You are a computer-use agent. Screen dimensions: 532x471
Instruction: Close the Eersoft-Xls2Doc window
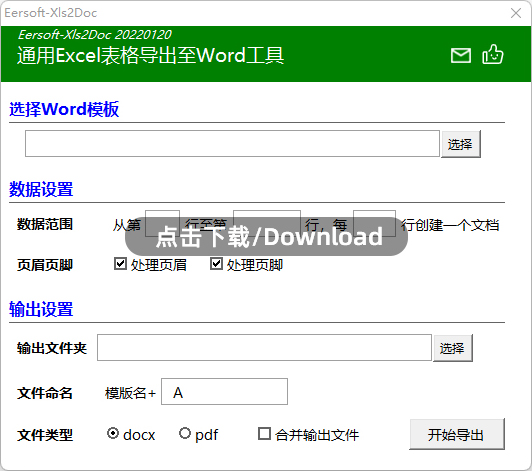(x=516, y=13)
